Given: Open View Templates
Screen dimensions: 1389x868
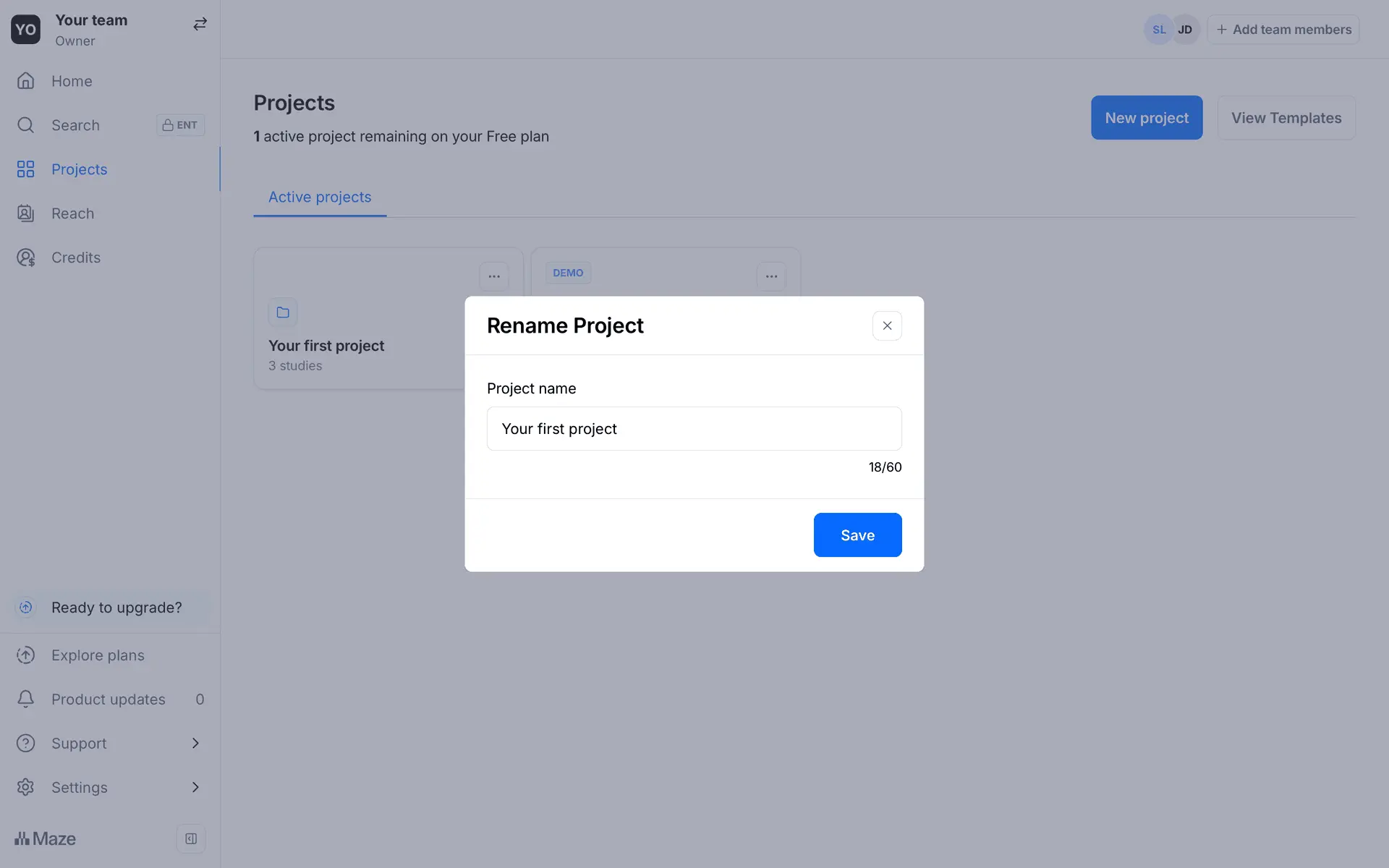Looking at the screenshot, I should [1286, 118].
